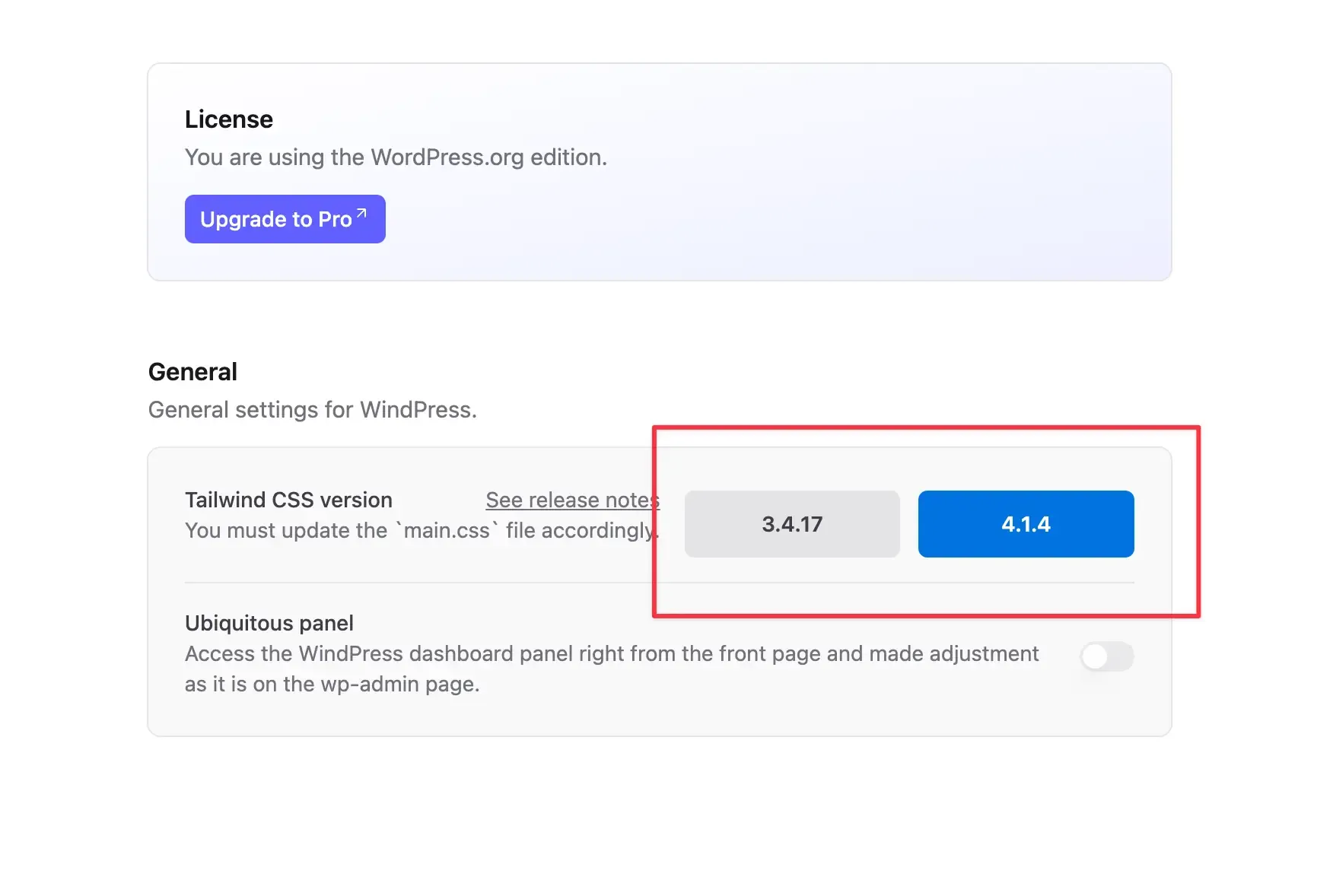Switch back to the older 3.4.17 version

pos(791,523)
